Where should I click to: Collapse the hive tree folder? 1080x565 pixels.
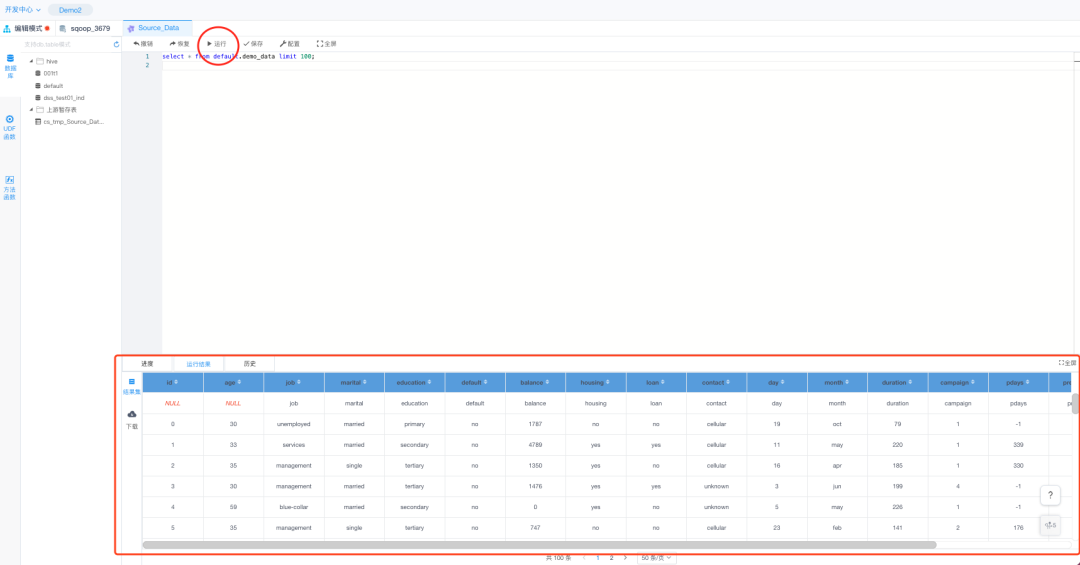31,61
